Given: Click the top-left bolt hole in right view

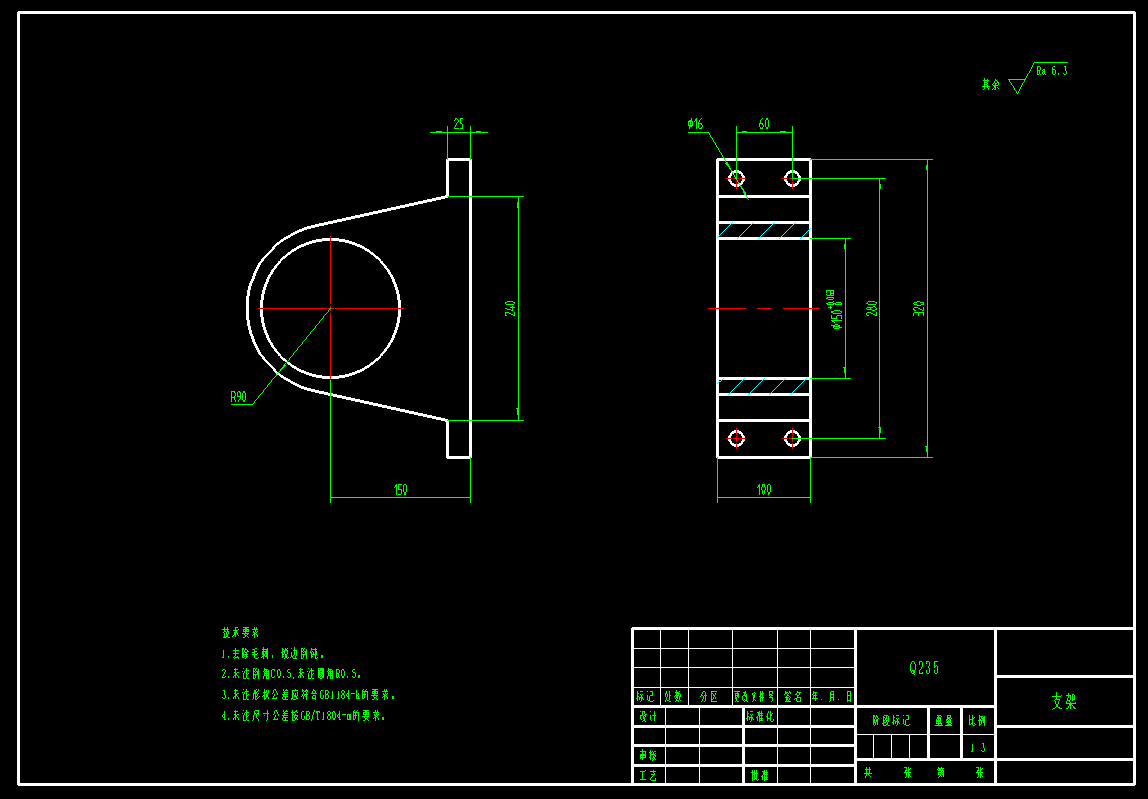Looking at the screenshot, I should (737, 178).
